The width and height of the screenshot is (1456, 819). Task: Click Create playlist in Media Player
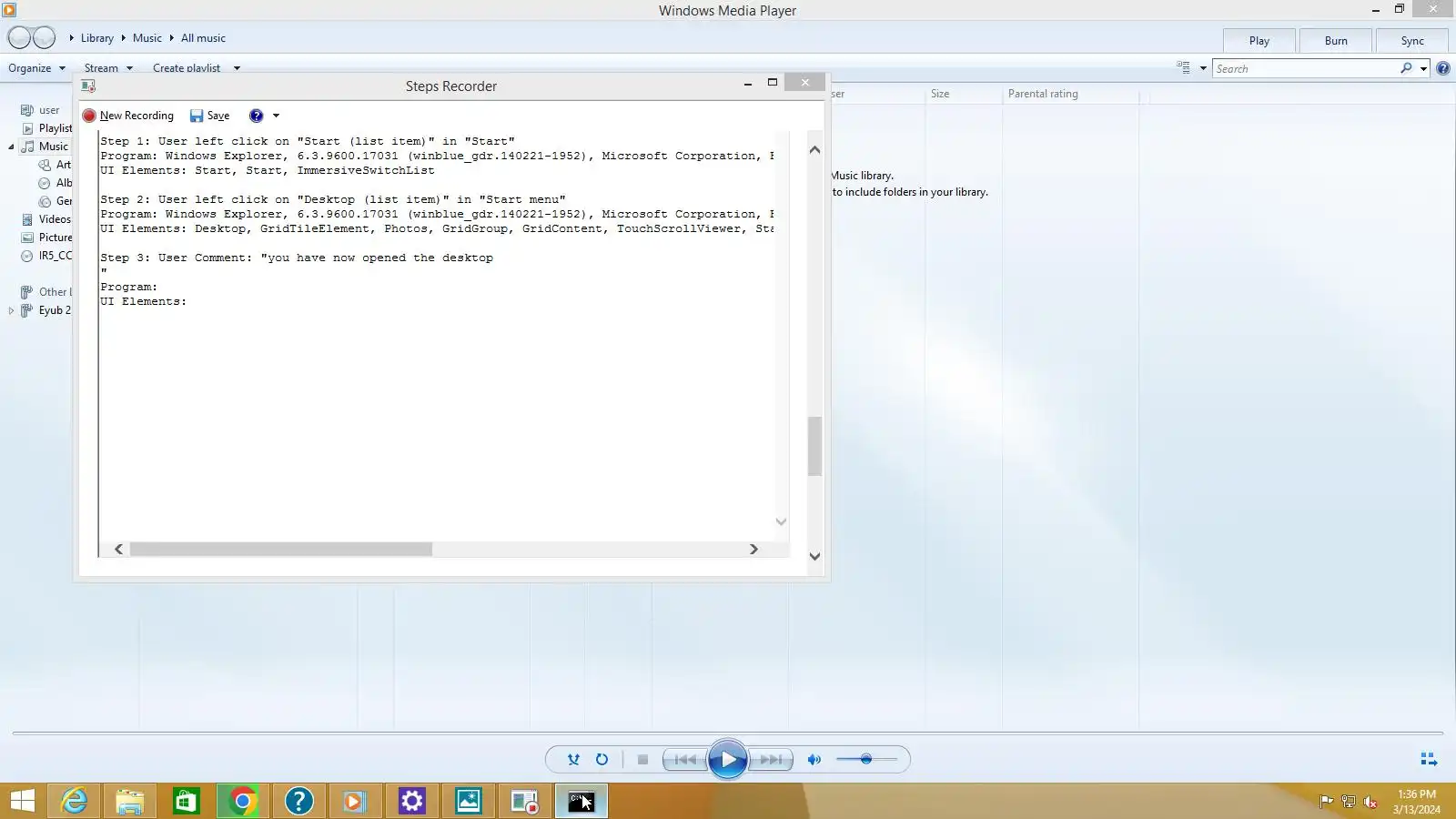point(187,68)
